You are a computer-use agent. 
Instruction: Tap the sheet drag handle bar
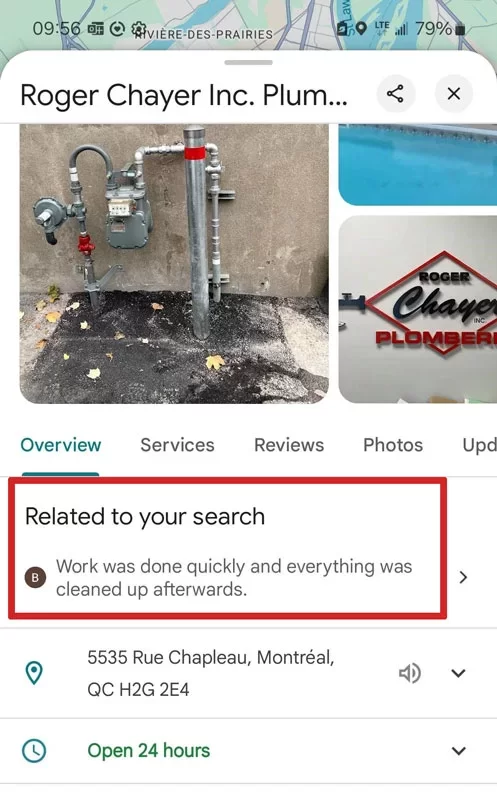pos(248,63)
